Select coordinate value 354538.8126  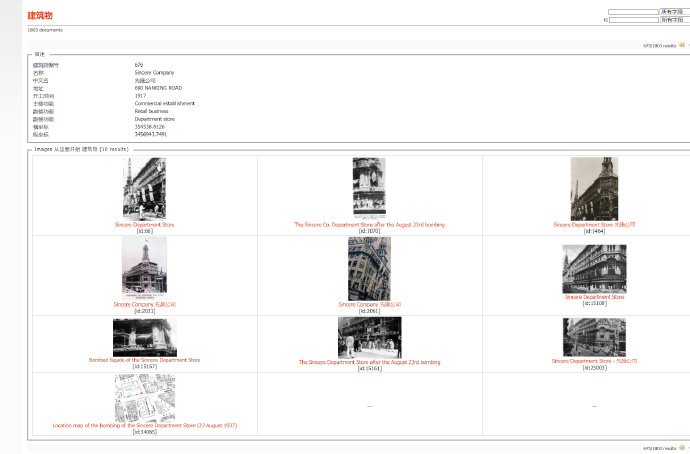tap(150, 127)
